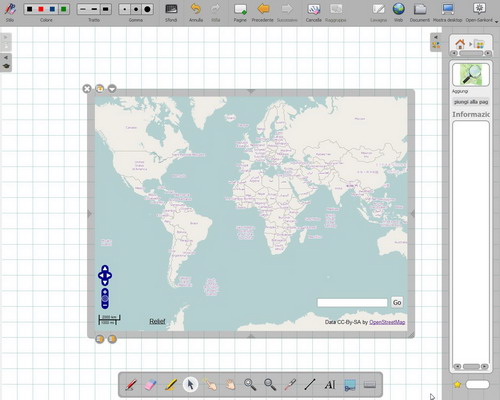Click the map search input field
This screenshot has width=500, height=400.
coord(352,303)
